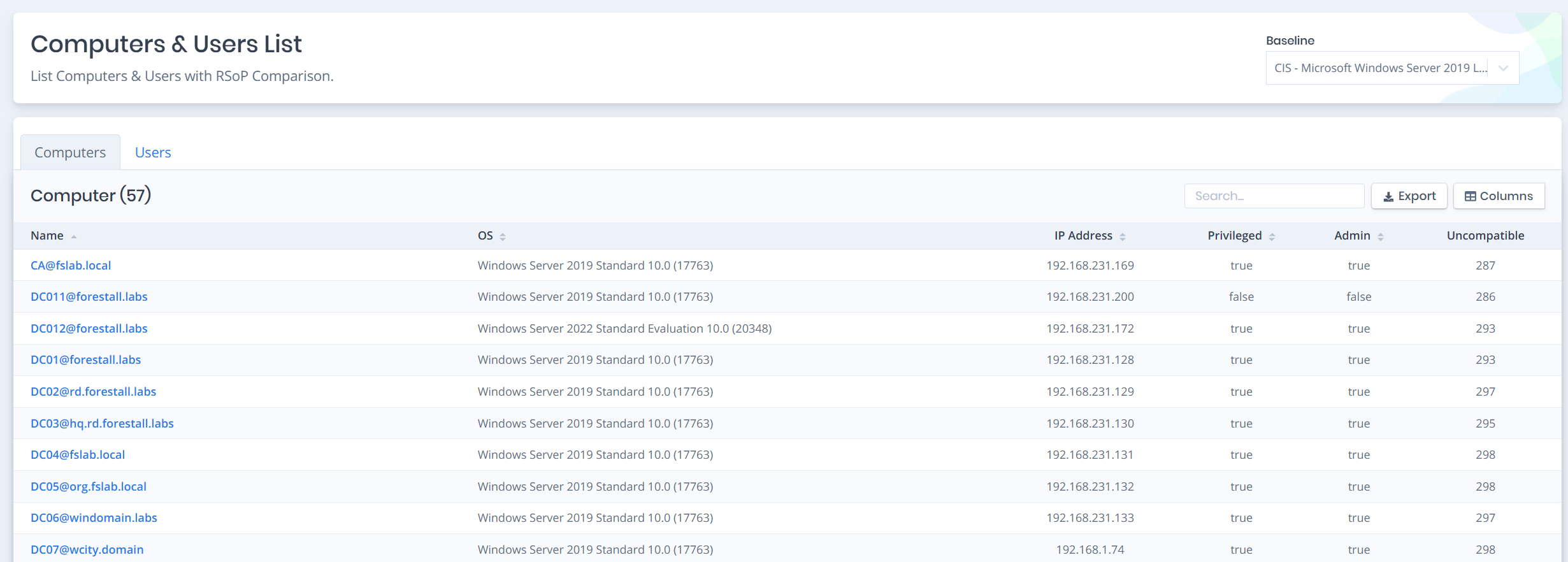Sort by IP Address arrow icon
Viewport: 1568px width, 562px height.
(x=1123, y=236)
